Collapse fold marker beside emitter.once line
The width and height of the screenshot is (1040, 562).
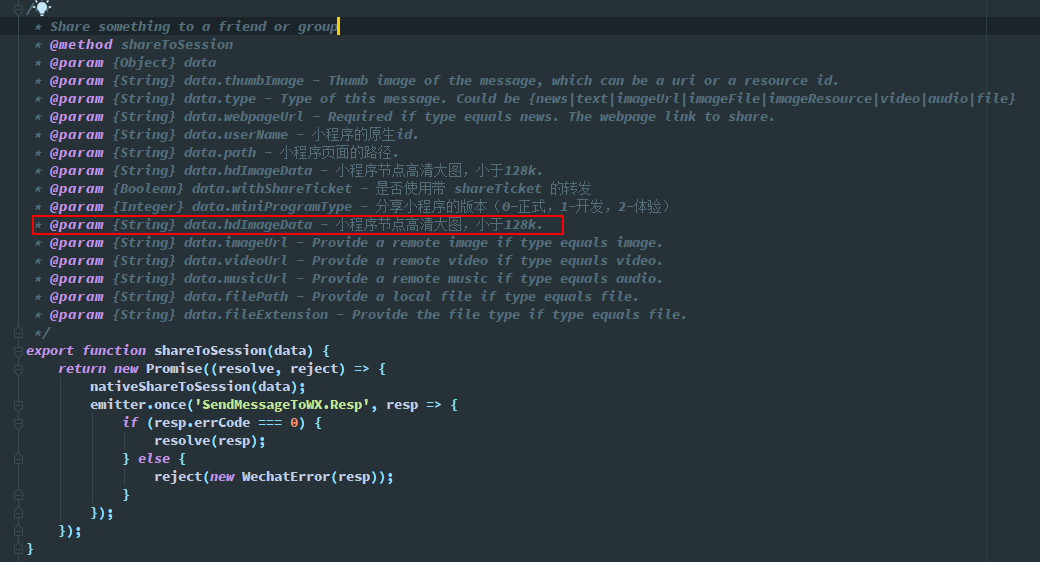tap(19, 405)
